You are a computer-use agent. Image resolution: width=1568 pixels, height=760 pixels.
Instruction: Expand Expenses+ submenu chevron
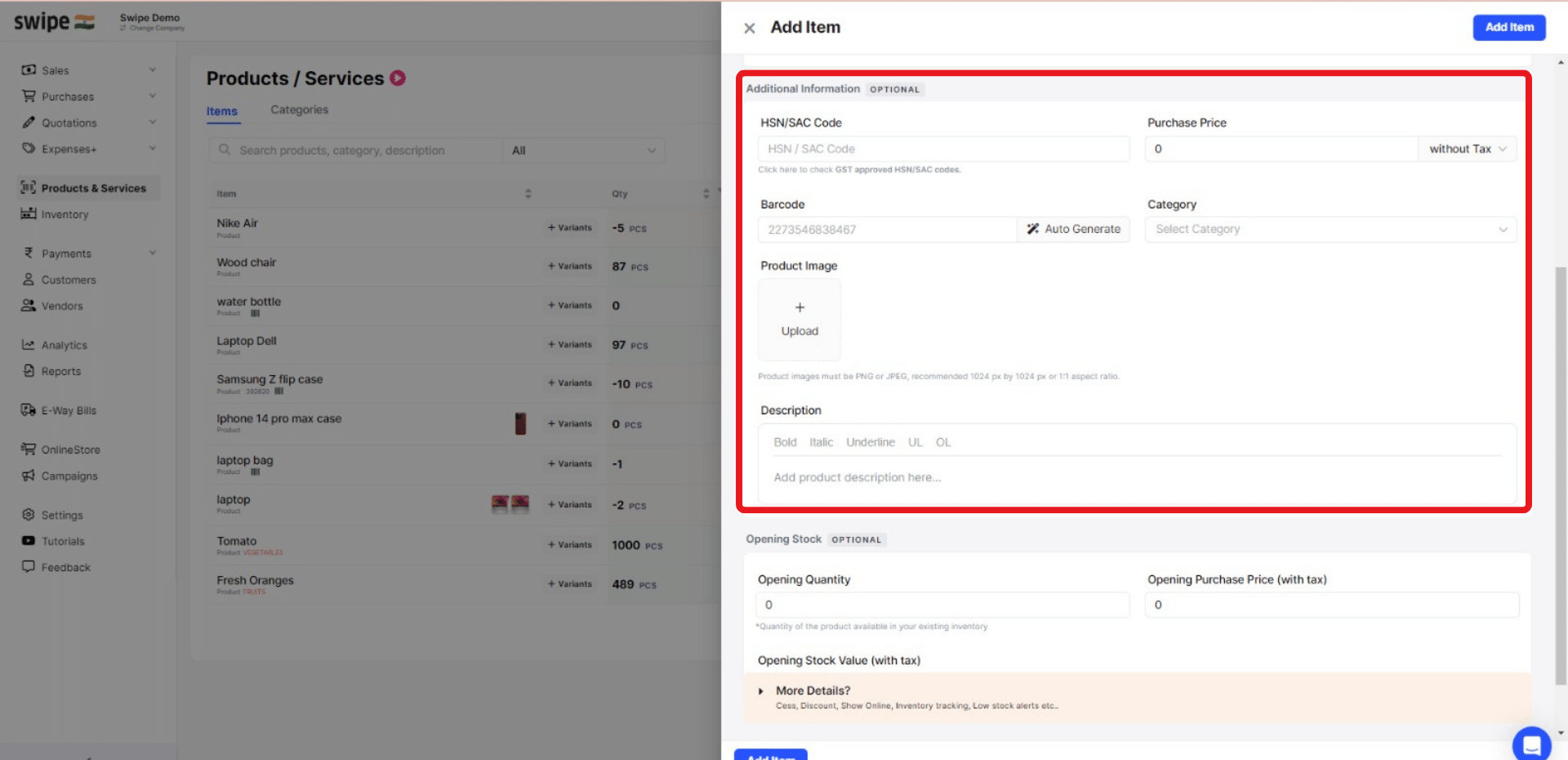[x=153, y=149]
